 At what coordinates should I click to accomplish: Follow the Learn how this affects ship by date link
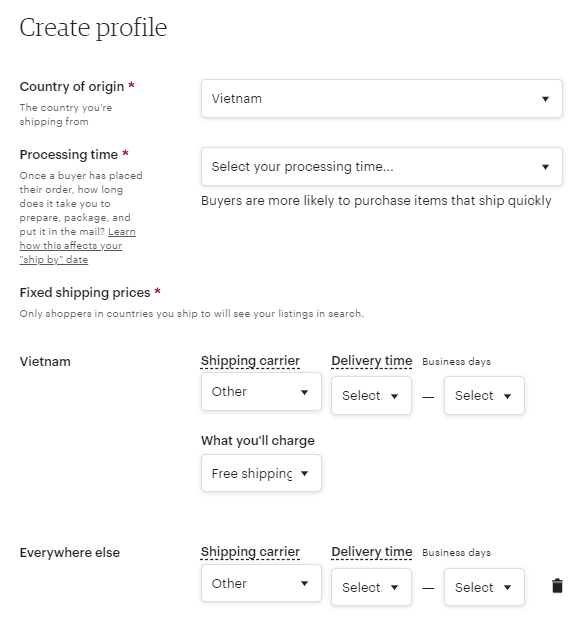click(77, 246)
